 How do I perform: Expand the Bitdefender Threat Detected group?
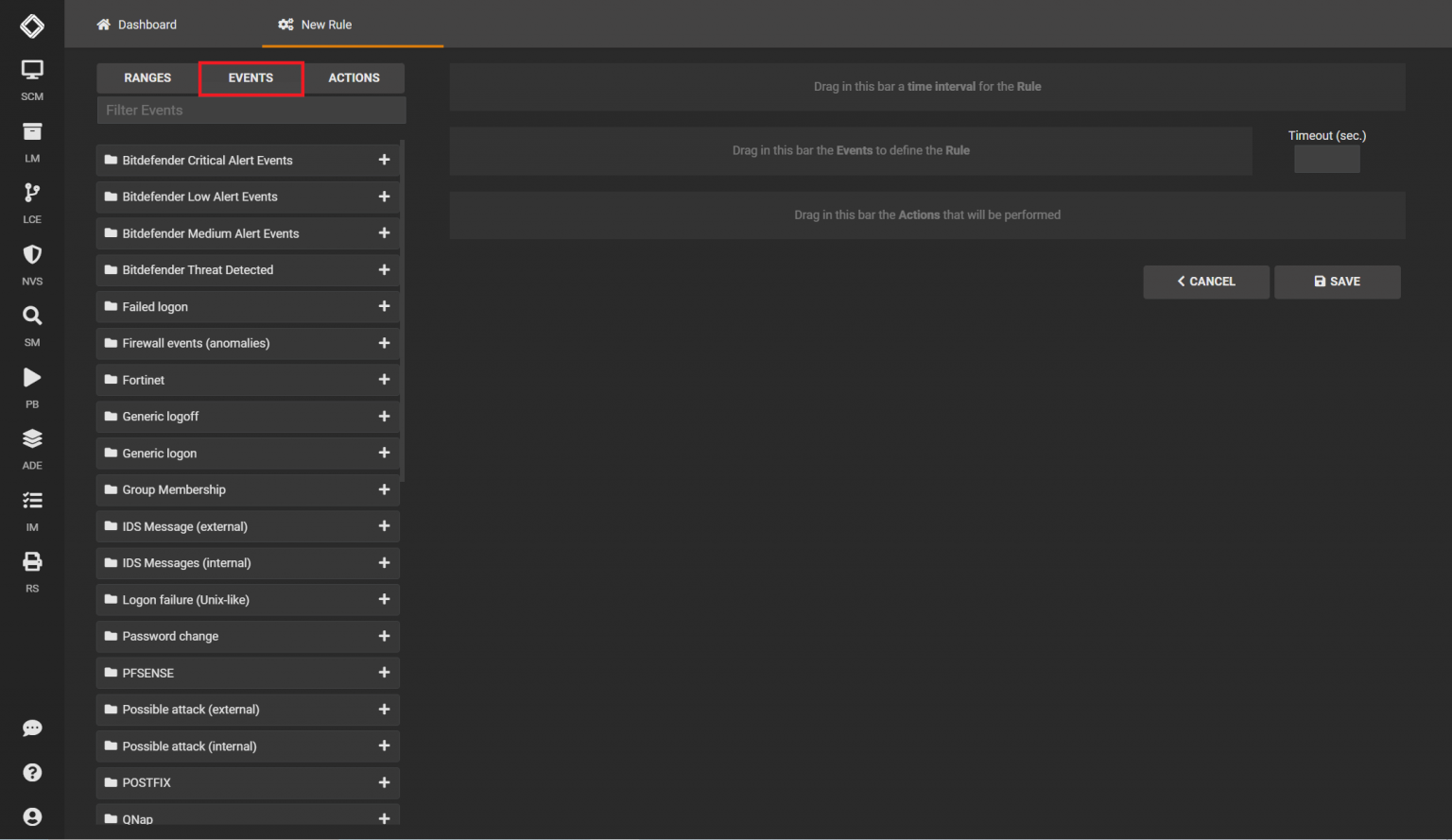(x=384, y=269)
